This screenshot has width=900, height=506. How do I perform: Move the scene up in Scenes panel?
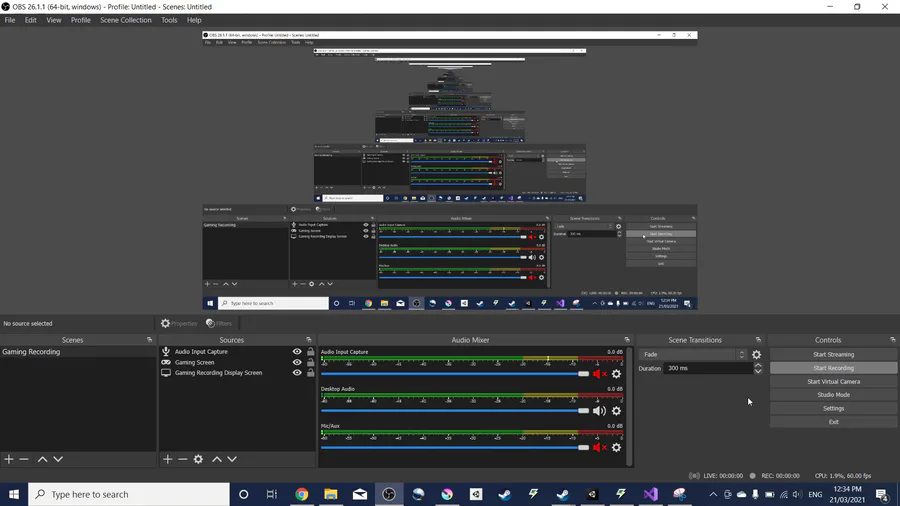click(x=42, y=459)
